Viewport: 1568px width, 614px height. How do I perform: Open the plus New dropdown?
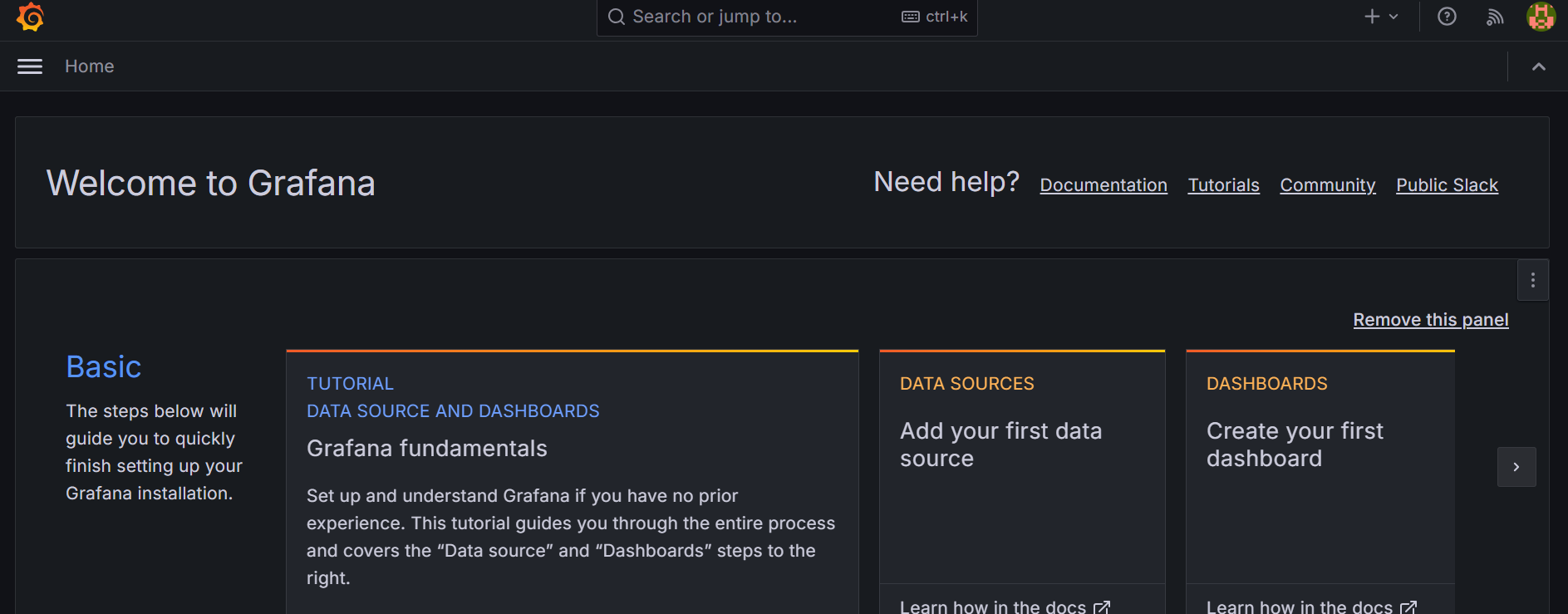(x=1381, y=17)
